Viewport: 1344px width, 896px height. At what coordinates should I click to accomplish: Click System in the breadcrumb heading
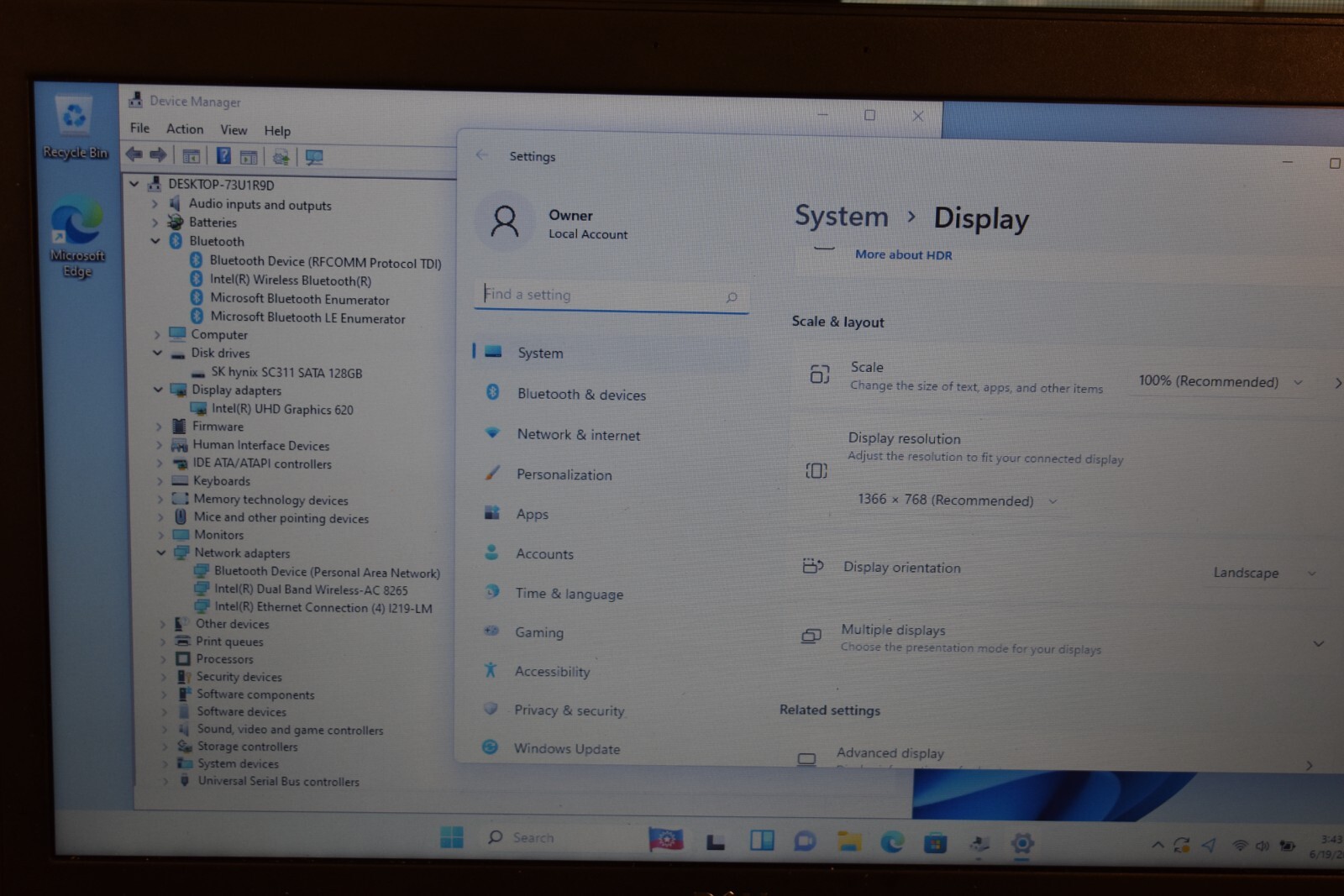click(842, 217)
